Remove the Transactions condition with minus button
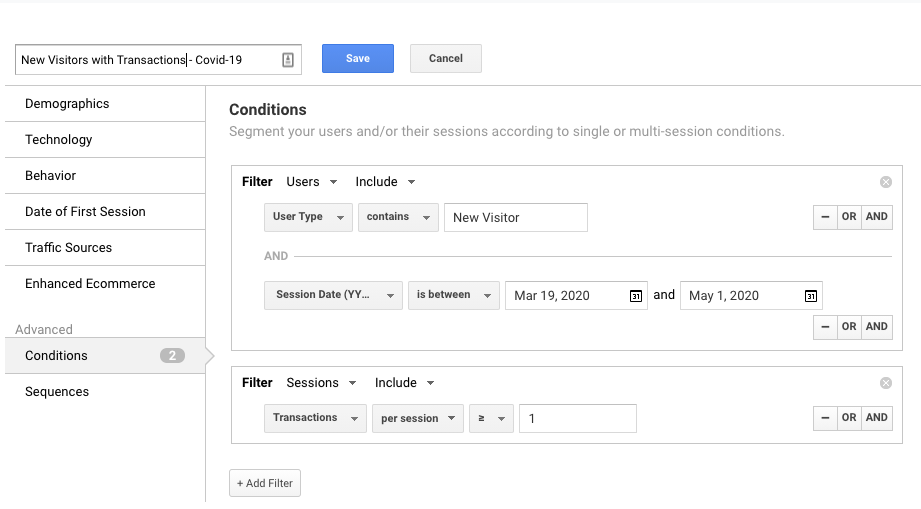 pyautogui.click(x=825, y=418)
